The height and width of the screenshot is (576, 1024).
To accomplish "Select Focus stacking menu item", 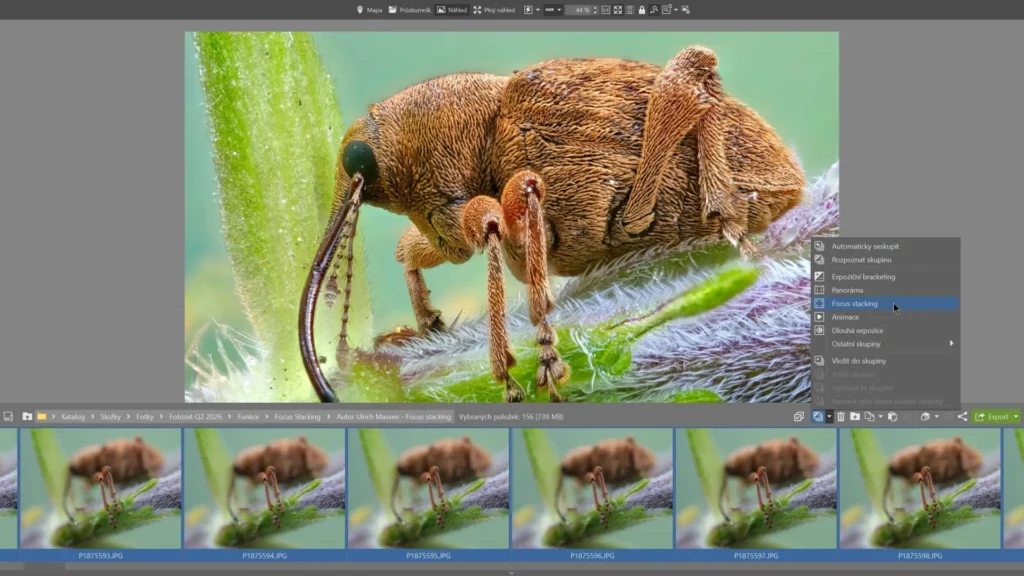I will click(886, 304).
